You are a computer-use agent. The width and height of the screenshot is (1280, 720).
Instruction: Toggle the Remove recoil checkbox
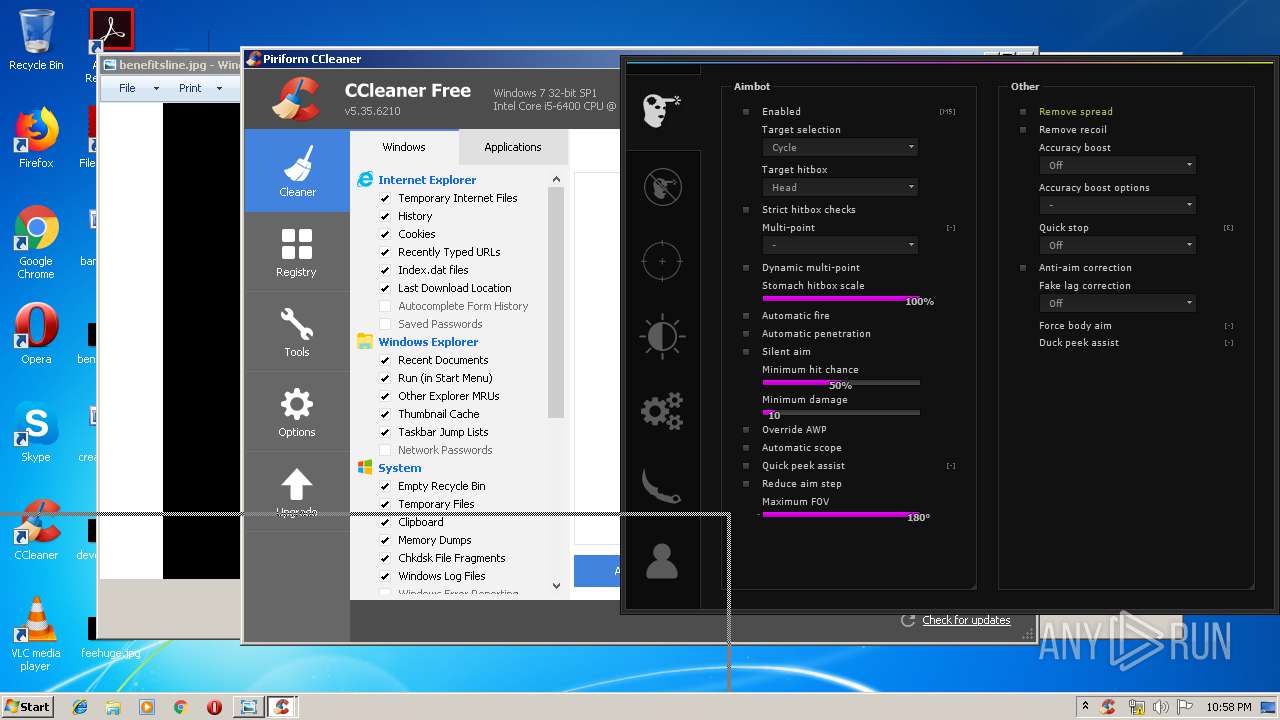1023,130
